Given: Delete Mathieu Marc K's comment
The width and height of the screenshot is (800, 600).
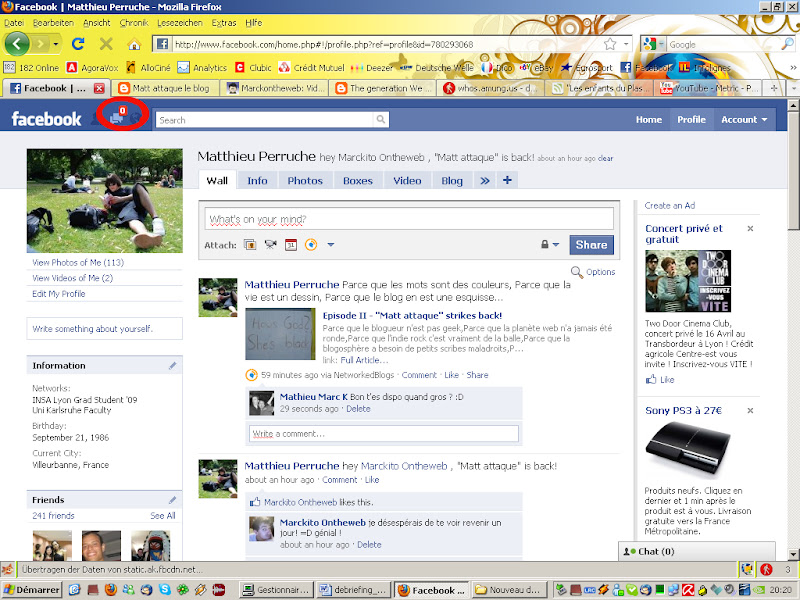Looking at the screenshot, I should pos(358,409).
